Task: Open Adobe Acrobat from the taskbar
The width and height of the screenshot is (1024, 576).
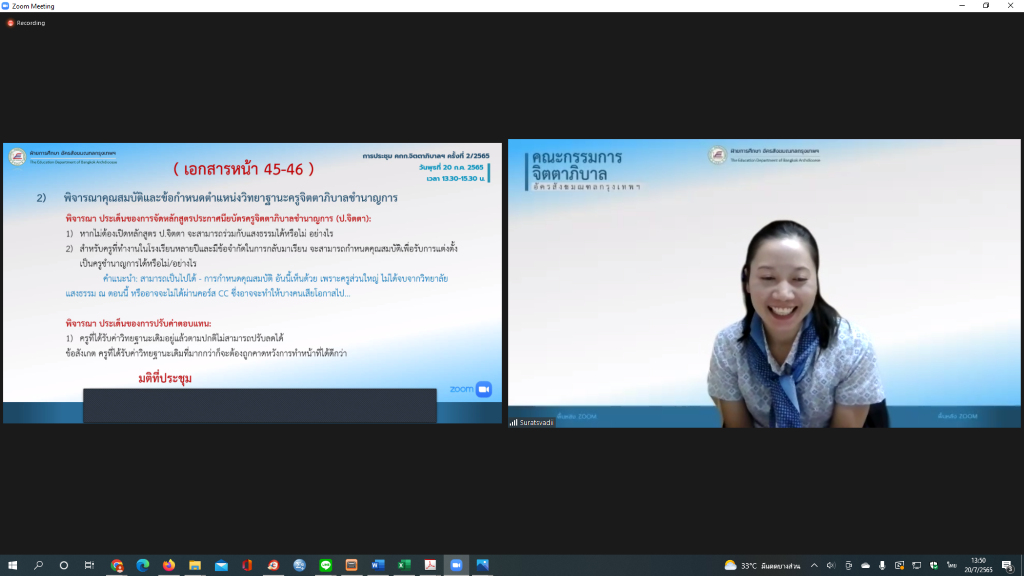Action: pos(430,565)
